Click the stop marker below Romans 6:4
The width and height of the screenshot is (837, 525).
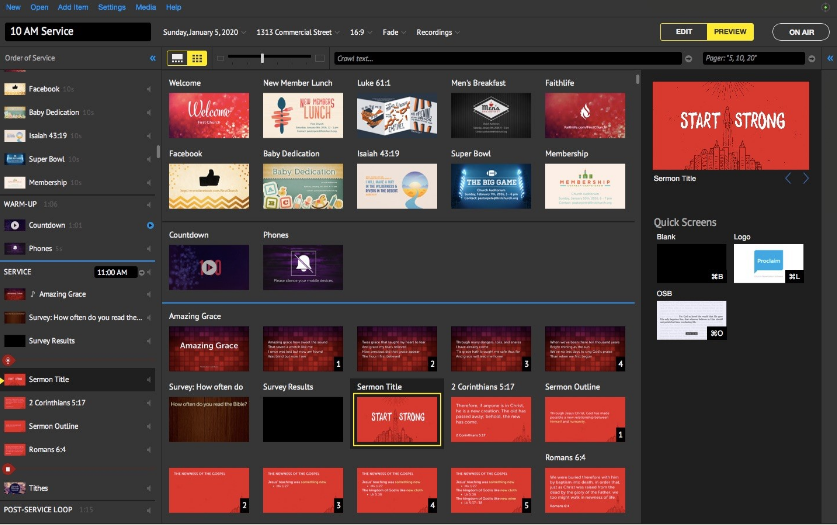[8, 470]
